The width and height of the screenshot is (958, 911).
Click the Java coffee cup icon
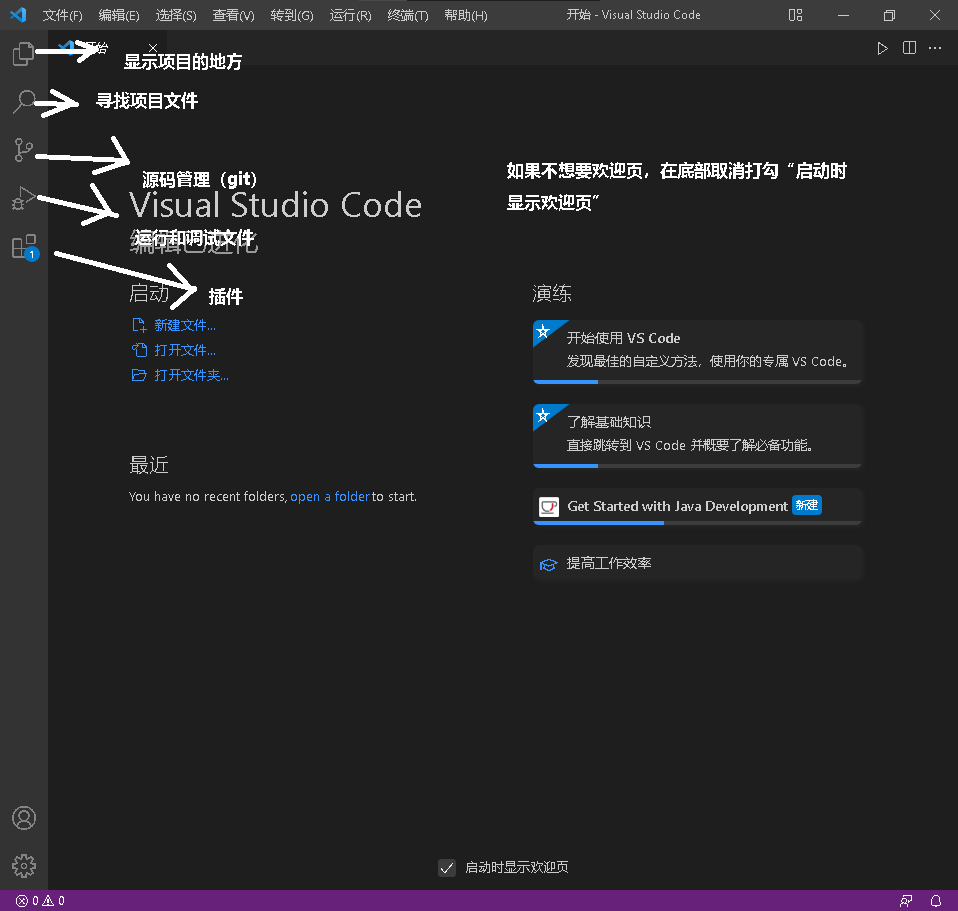549,507
